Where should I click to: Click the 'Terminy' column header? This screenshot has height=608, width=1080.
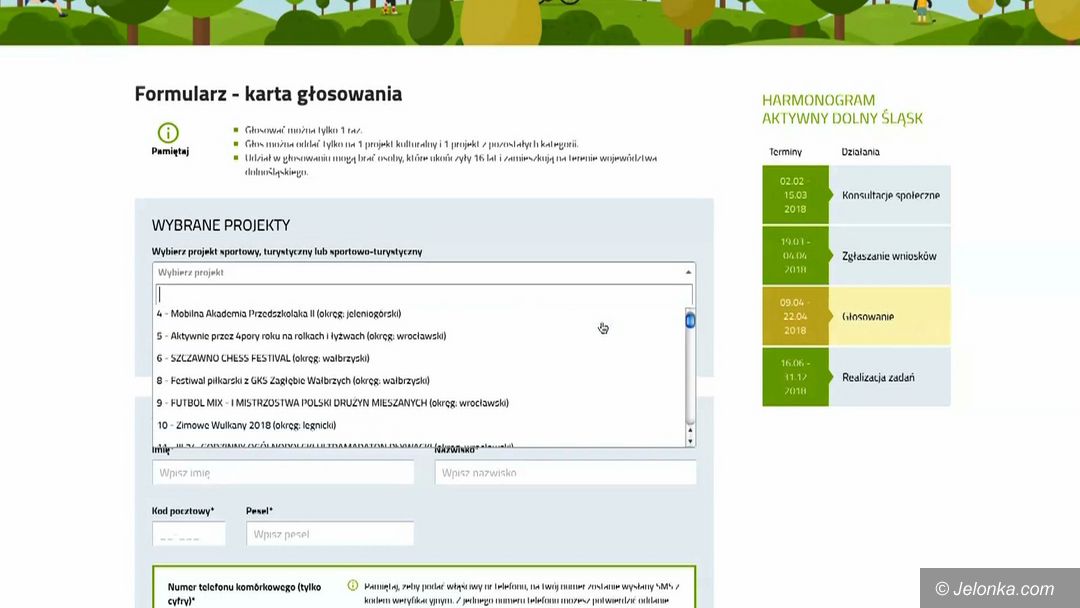(785, 151)
